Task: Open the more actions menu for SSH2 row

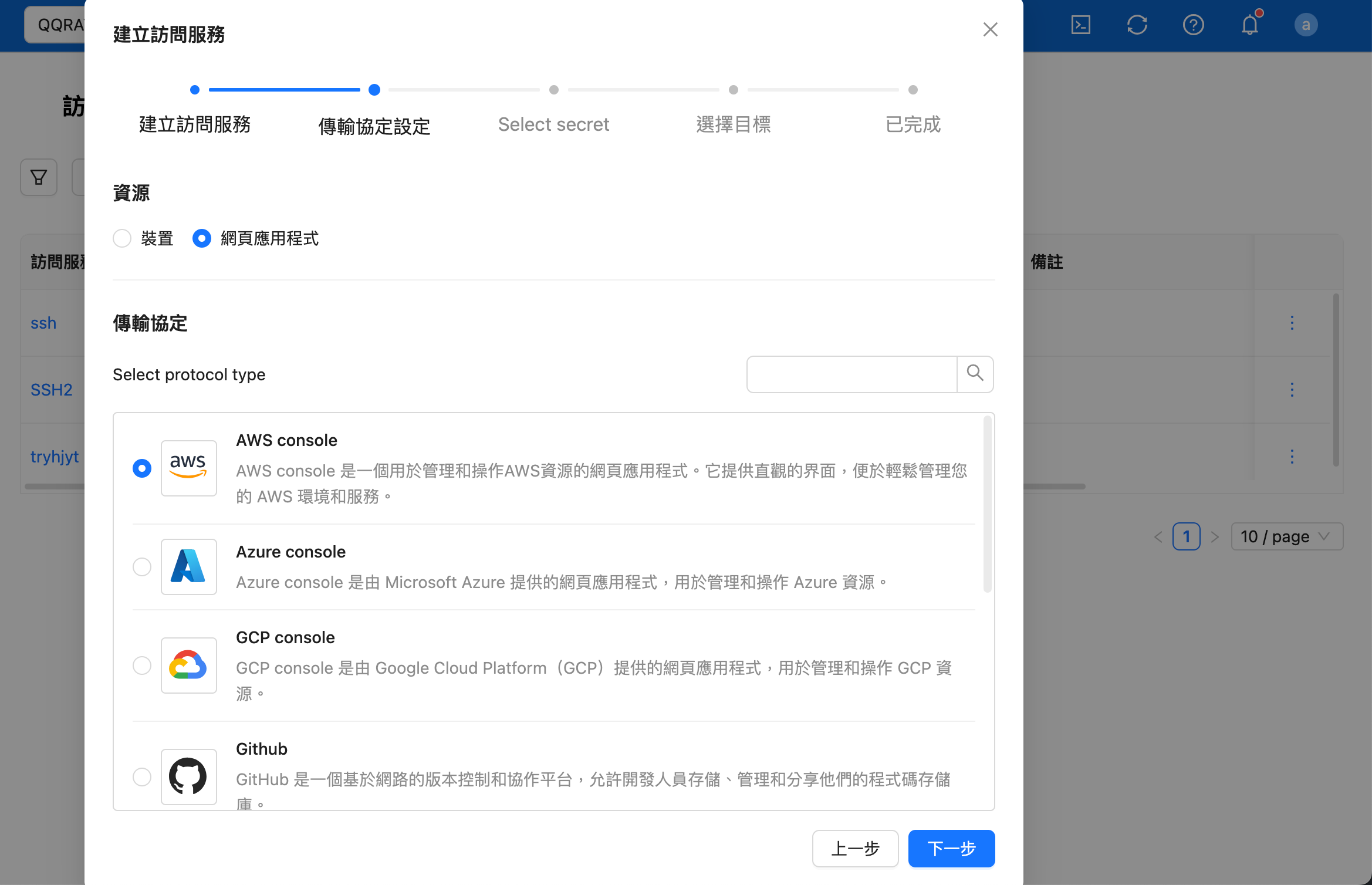Action: point(1292,390)
